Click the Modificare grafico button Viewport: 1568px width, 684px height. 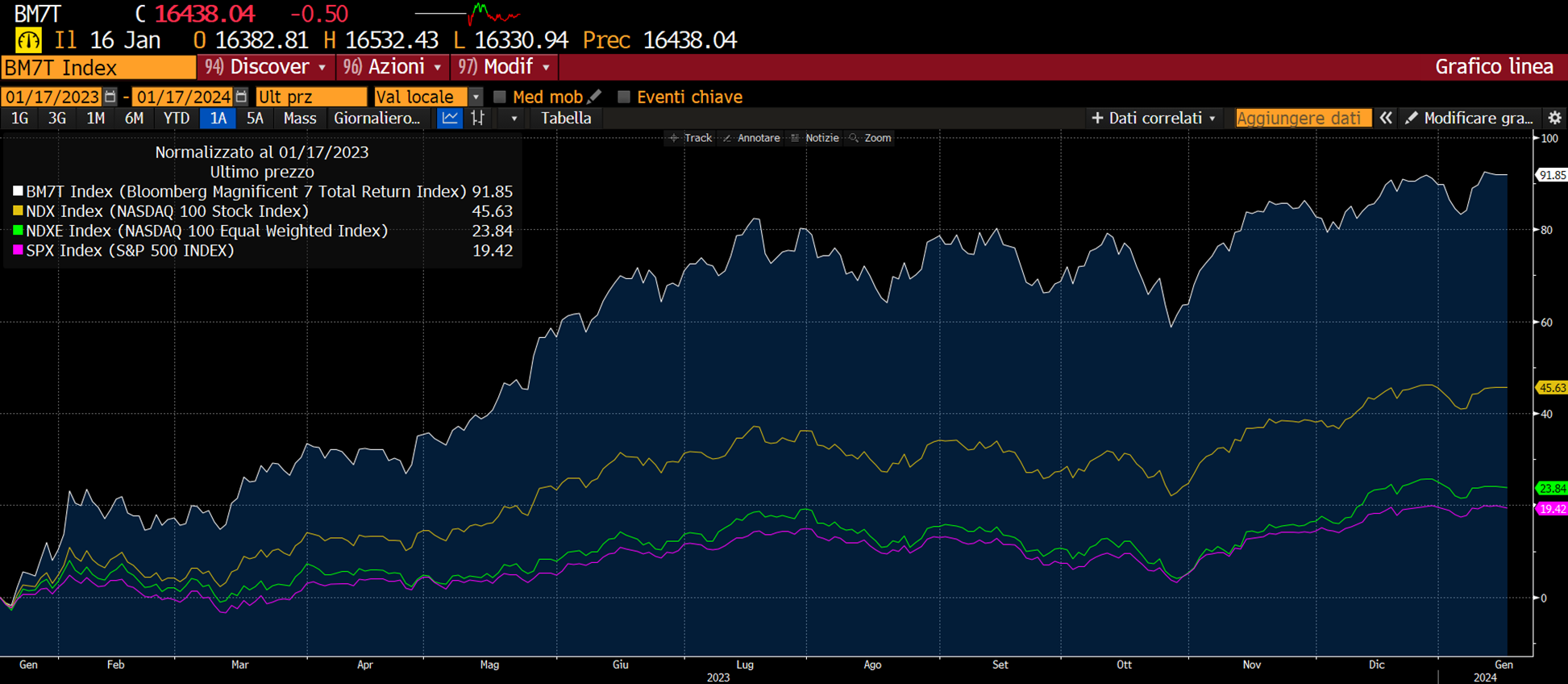pos(1470,118)
